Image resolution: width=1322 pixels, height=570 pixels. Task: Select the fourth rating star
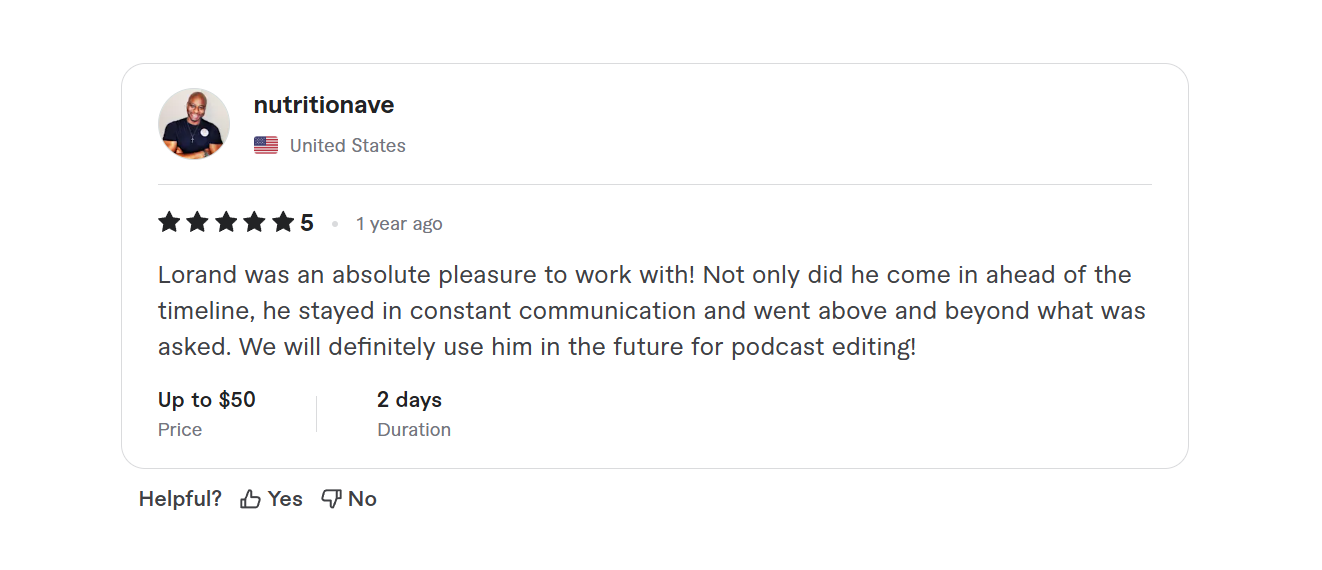point(255,222)
